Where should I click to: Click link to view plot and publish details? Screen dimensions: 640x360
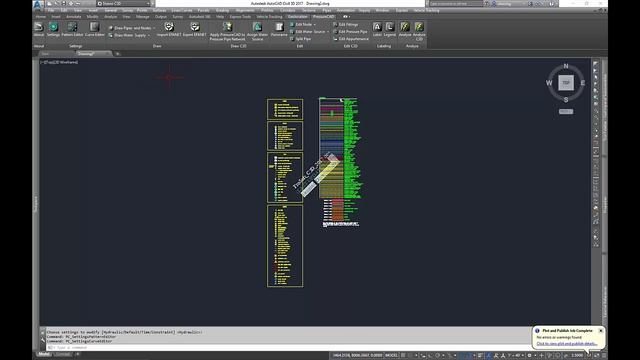coord(567,344)
